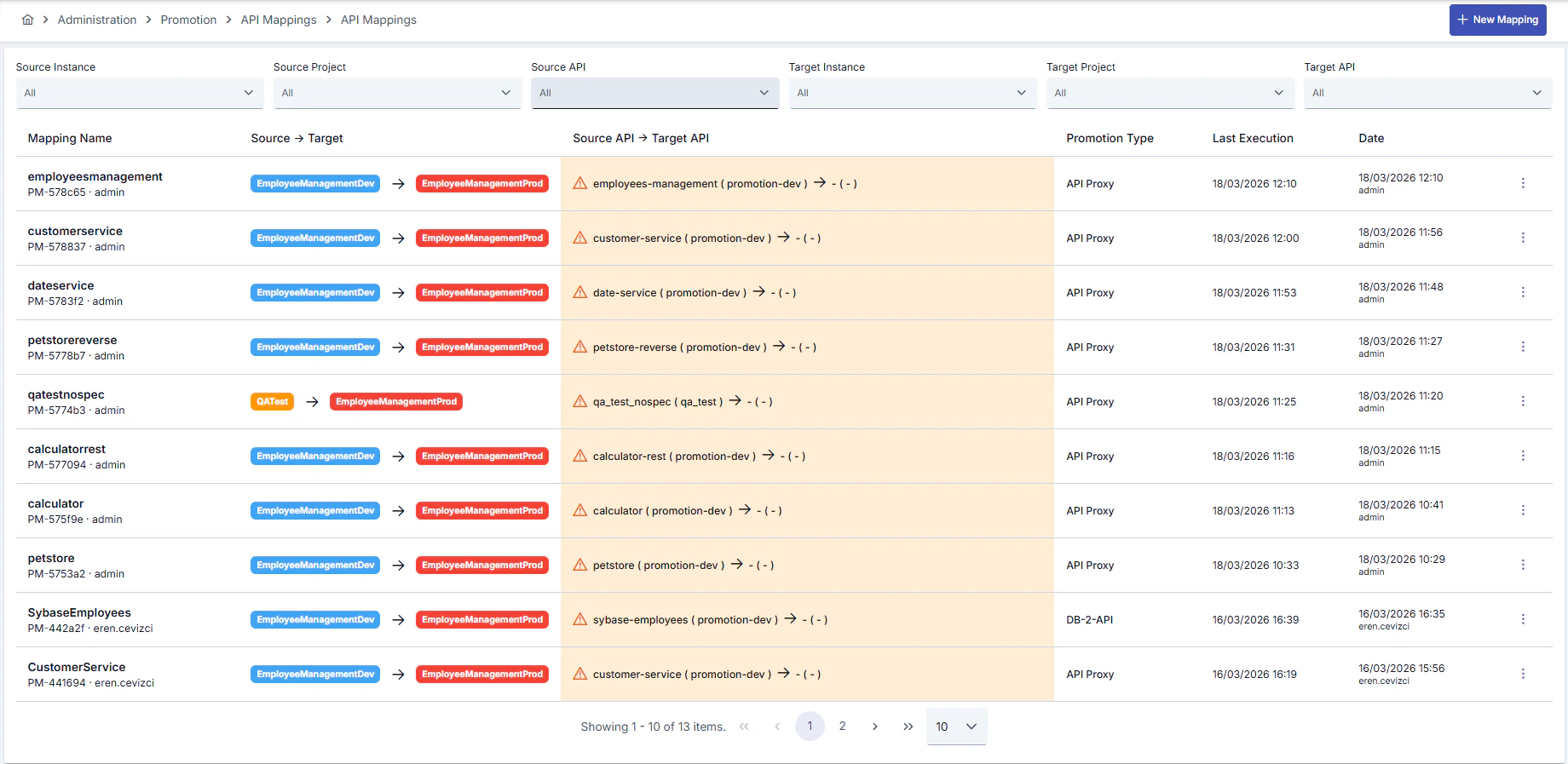The width and height of the screenshot is (1568, 764).
Task: Select page 1 in pagination
Action: click(x=810, y=727)
